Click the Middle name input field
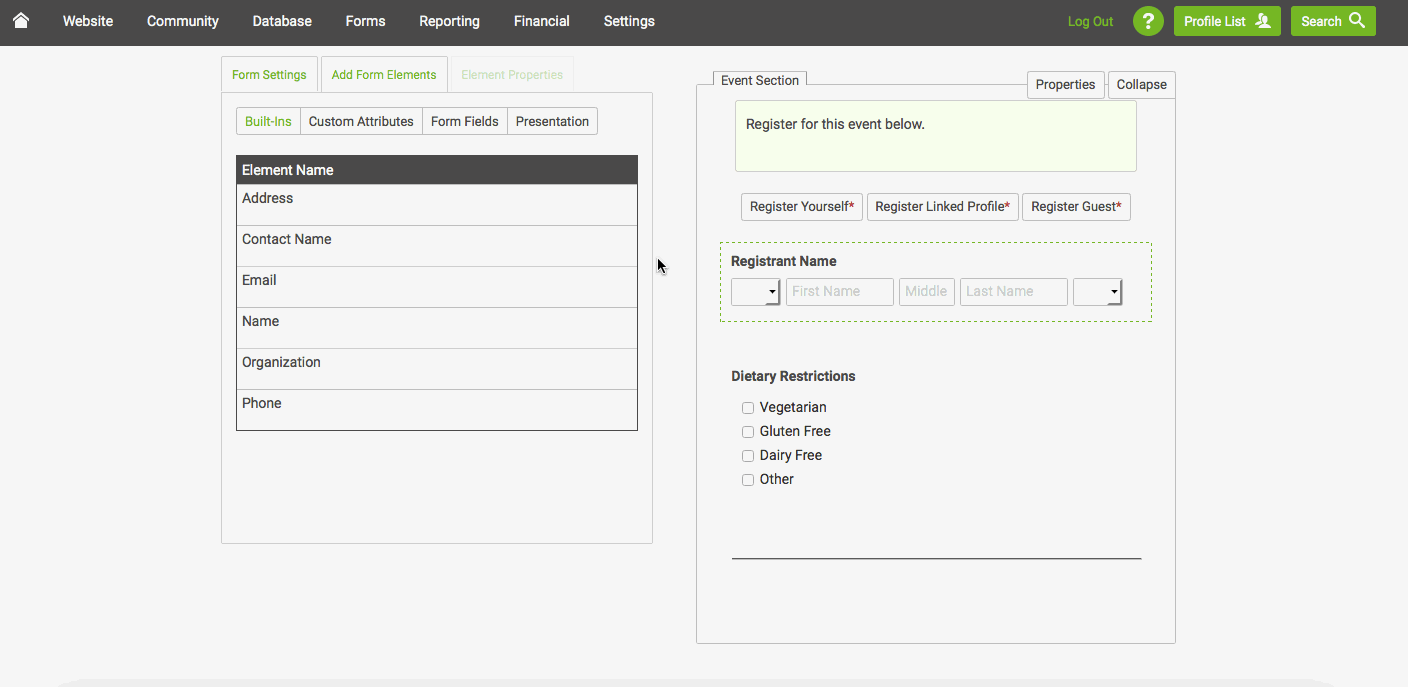The image size is (1408, 687). point(927,292)
